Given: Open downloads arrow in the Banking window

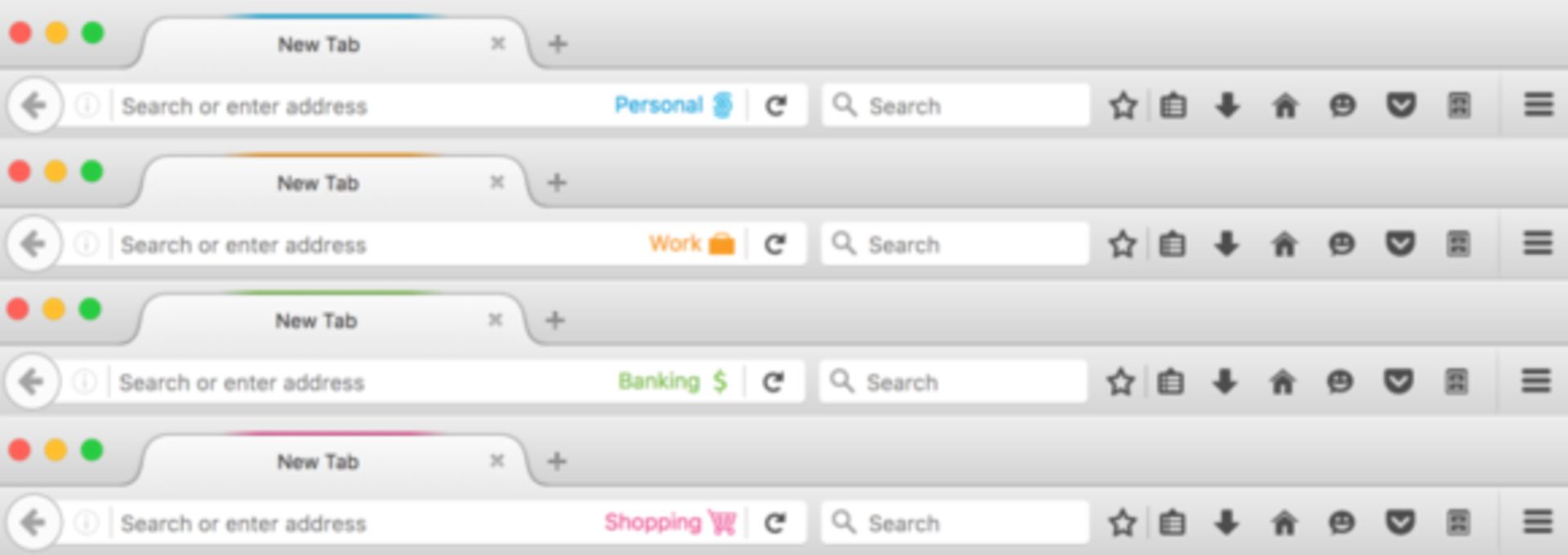Looking at the screenshot, I should tap(1225, 381).
